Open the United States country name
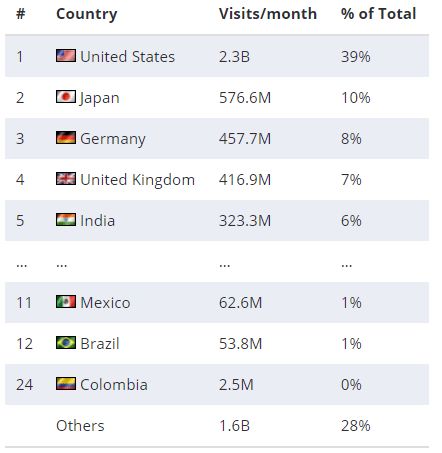442x453 pixels. coord(127,56)
